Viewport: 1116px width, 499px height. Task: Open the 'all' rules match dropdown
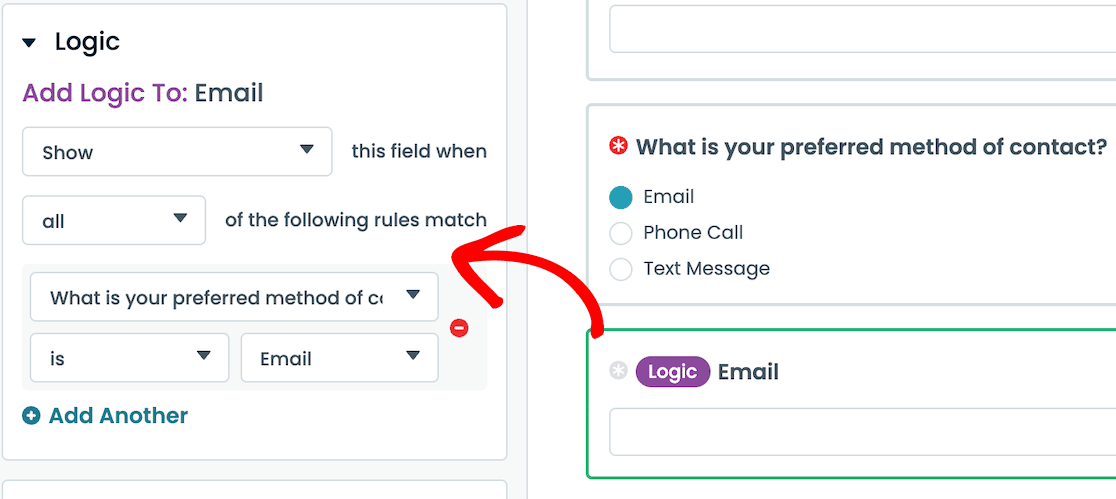pyautogui.click(x=114, y=221)
